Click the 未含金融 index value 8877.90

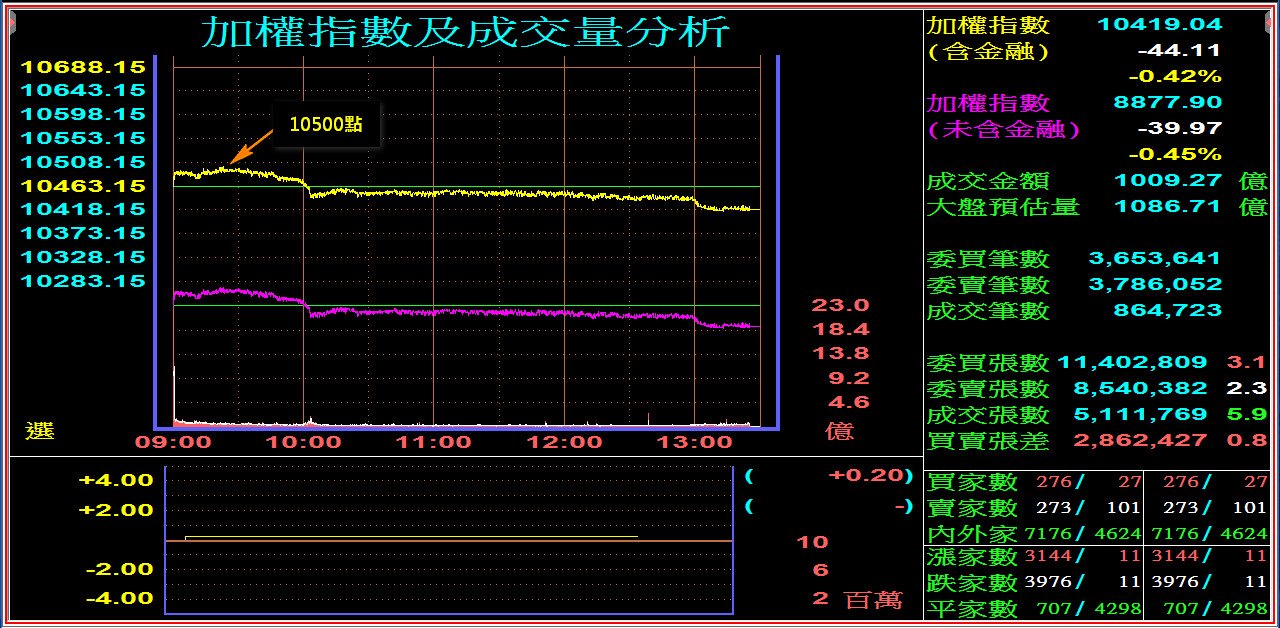(1168, 102)
